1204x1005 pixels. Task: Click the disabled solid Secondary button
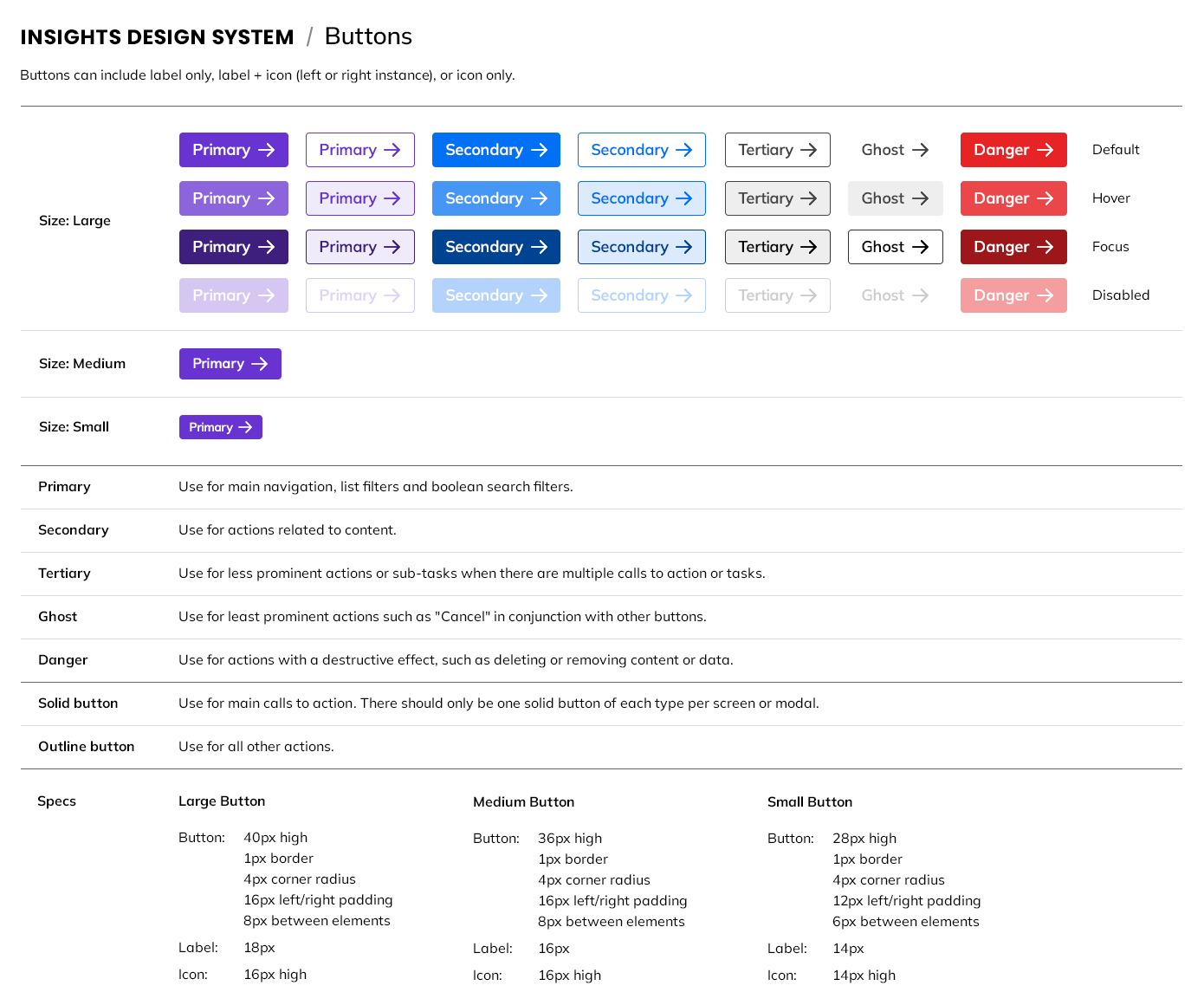click(496, 295)
